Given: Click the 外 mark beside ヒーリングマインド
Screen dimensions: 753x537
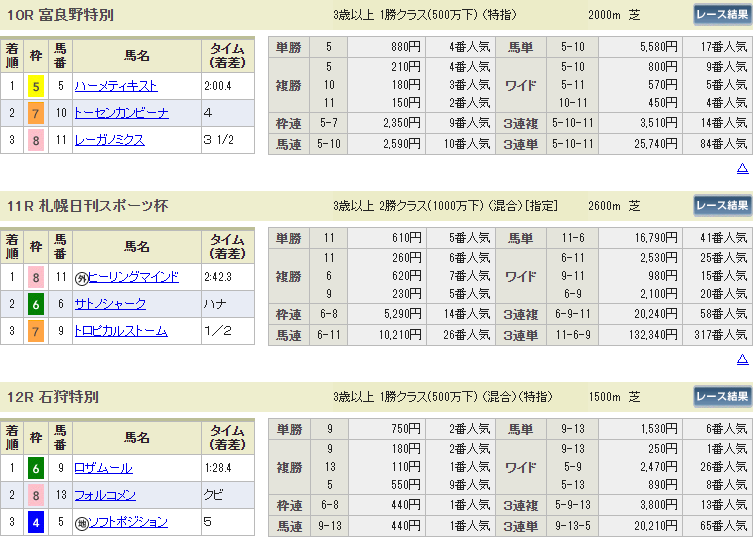Looking at the screenshot, I should point(82,278).
